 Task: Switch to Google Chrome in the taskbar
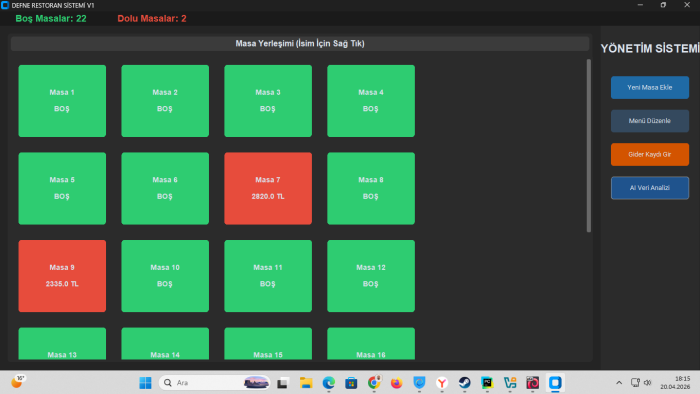[374, 383]
